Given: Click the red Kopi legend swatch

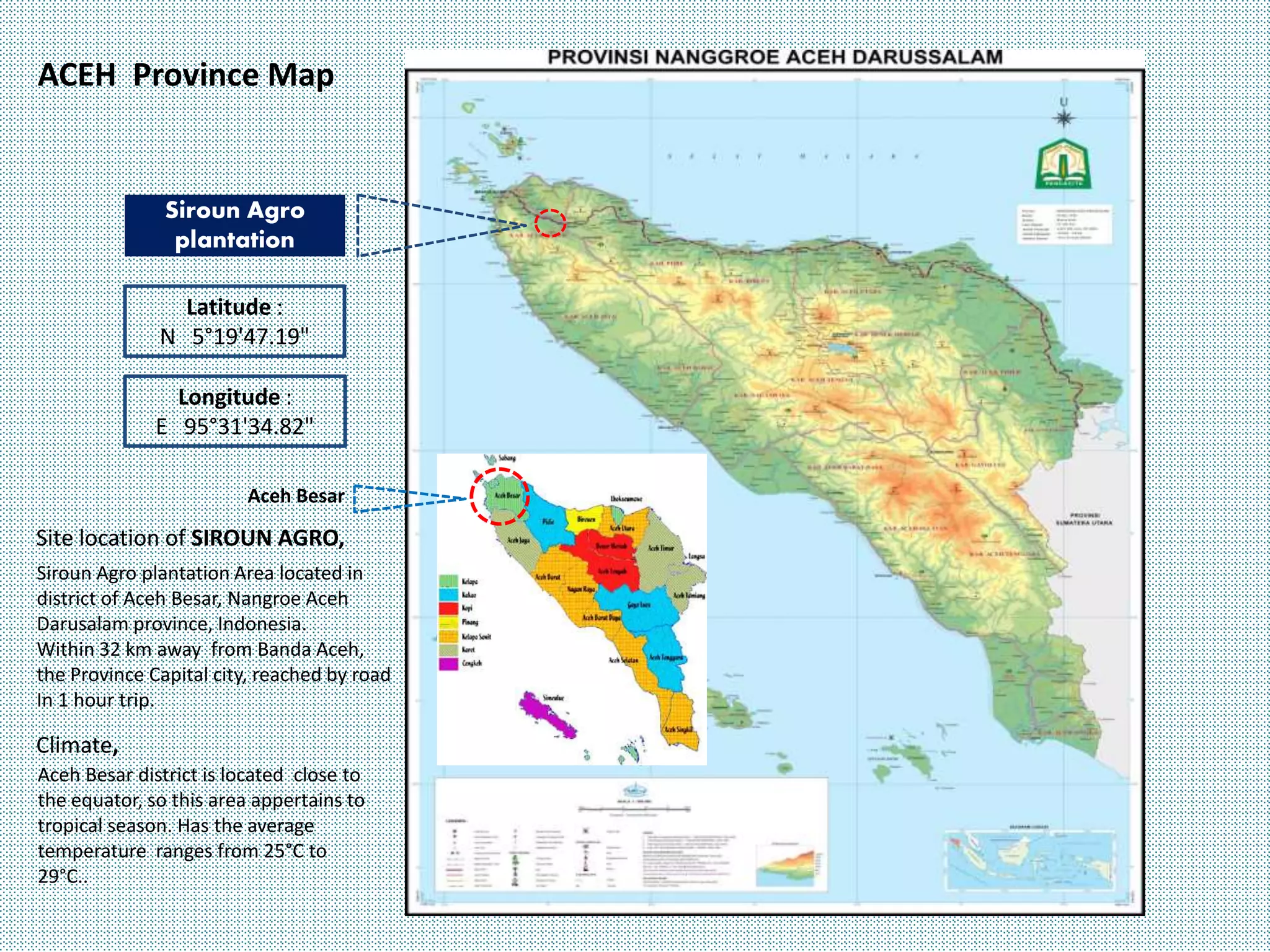Looking at the screenshot, I should 448,608.
